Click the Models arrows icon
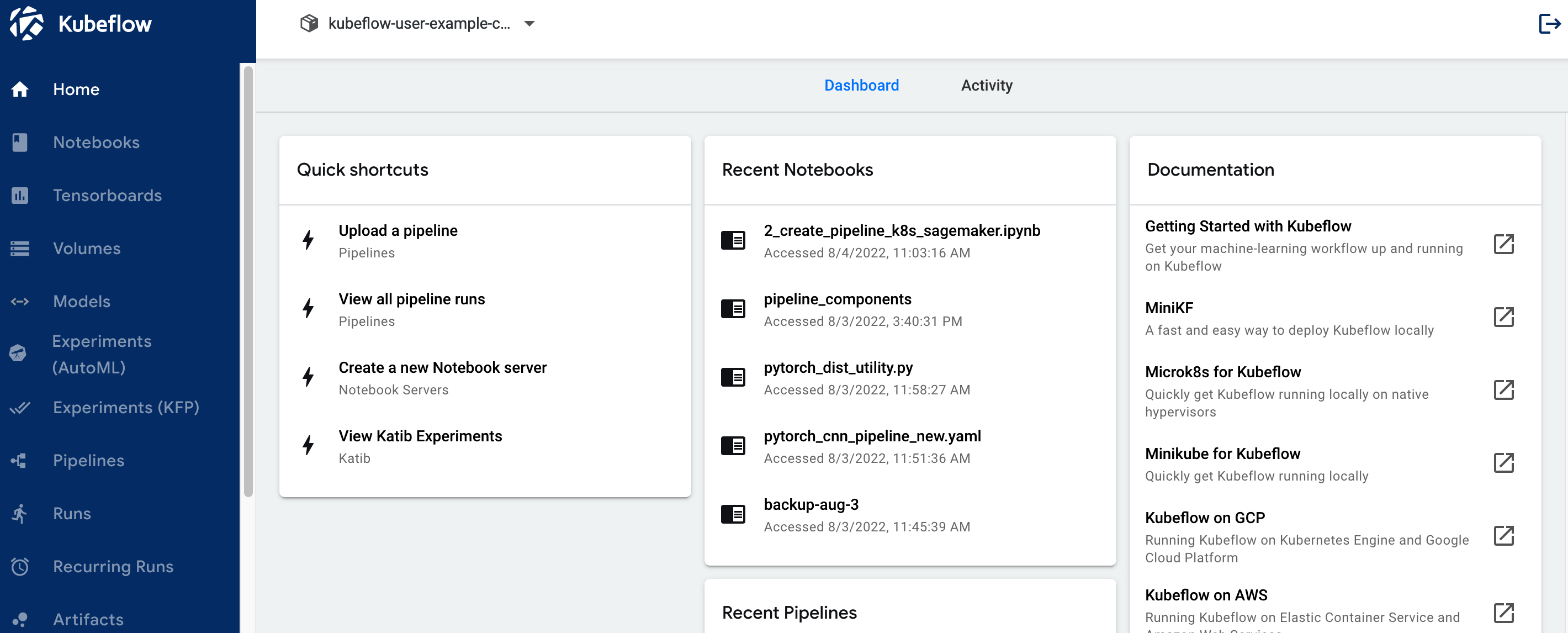Image resolution: width=1568 pixels, height=633 pixels. pos(19,302)
